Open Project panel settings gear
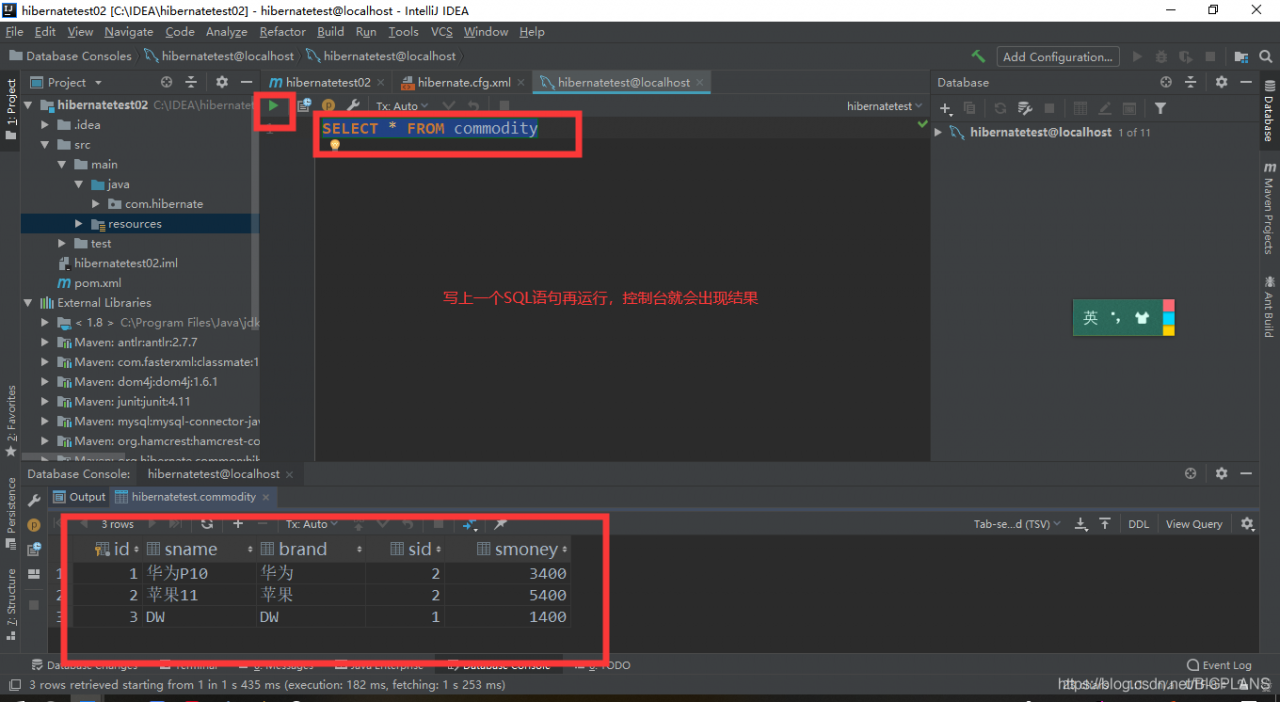The image size is (1280, 702). (221, 82)
